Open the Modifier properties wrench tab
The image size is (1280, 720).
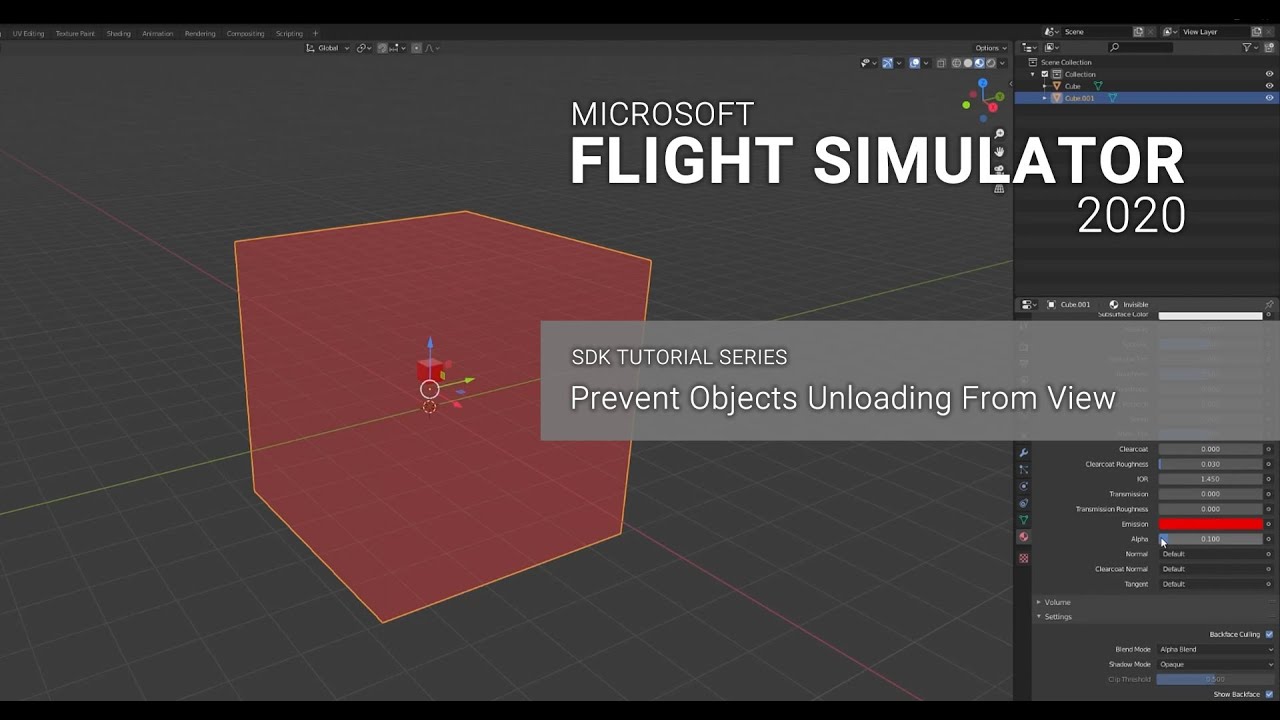1023,453
